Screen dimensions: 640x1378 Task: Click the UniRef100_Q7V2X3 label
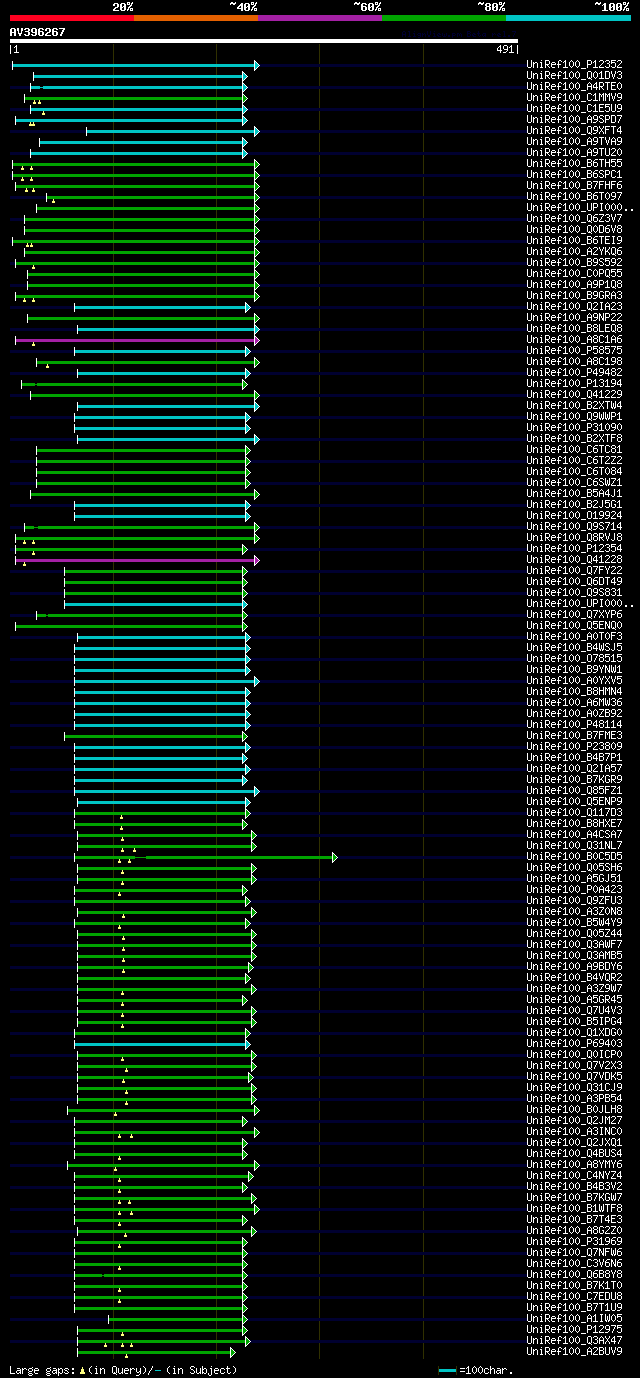(x=574, y=1066)
